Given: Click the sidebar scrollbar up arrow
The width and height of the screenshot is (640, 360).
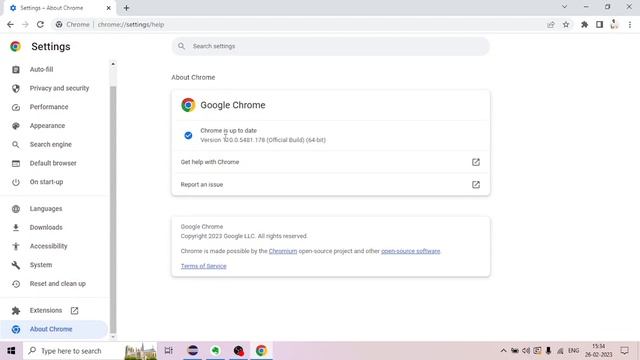Looking at the screenshot, I should [113, 64].
